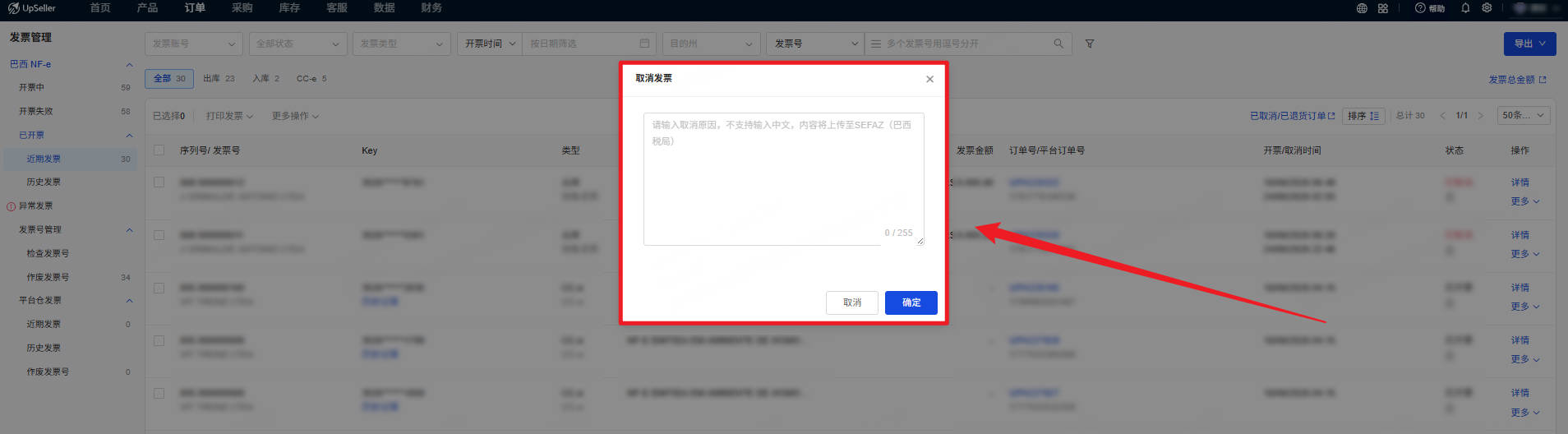This screenshot has width=1568, height=434.
Task: Open the globe language icon
Action: click(x=1362, y=8)
